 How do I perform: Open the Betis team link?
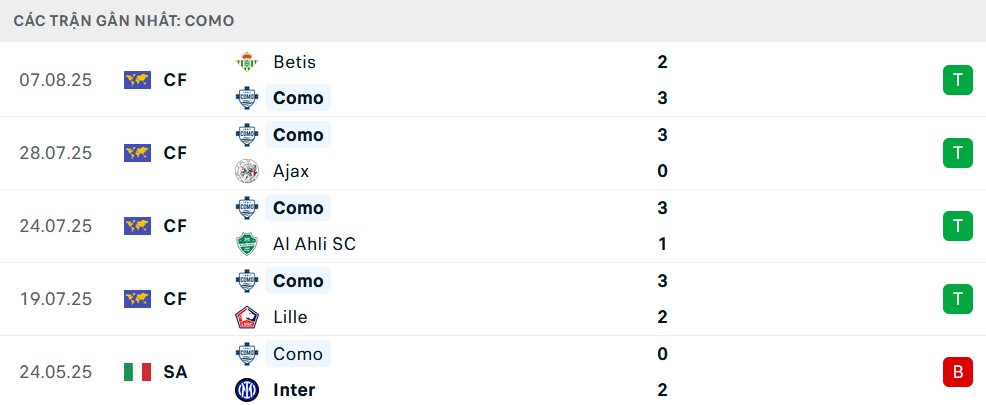(294, 62)
